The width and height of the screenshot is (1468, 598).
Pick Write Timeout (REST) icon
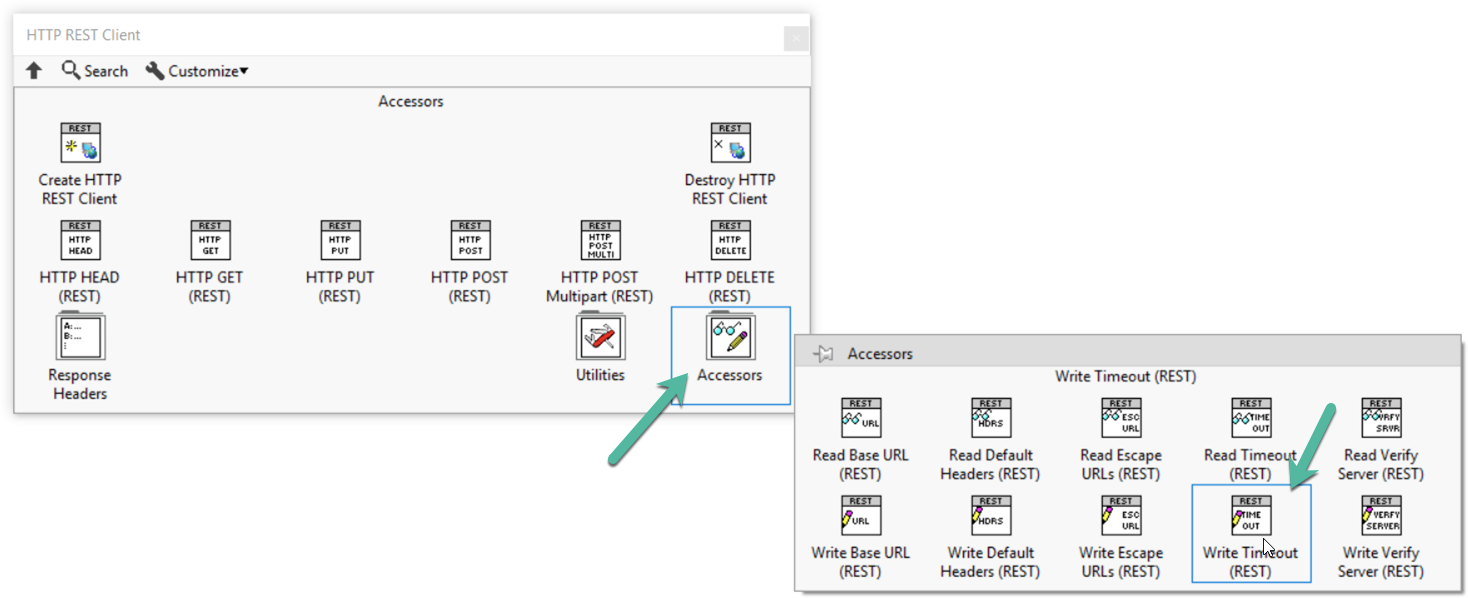coord(1251,515)
